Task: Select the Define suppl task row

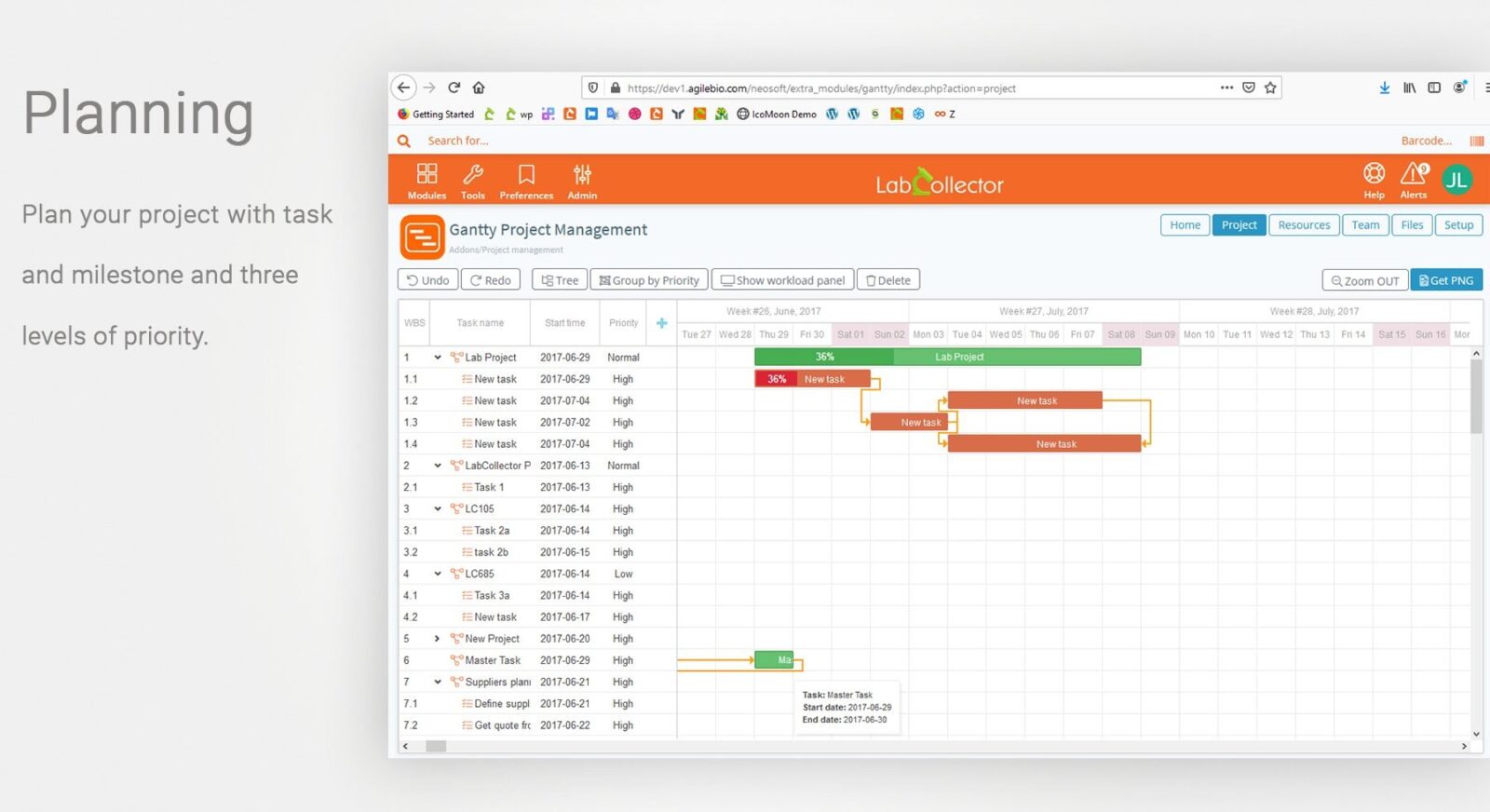Action: click(x=537, y=704)
